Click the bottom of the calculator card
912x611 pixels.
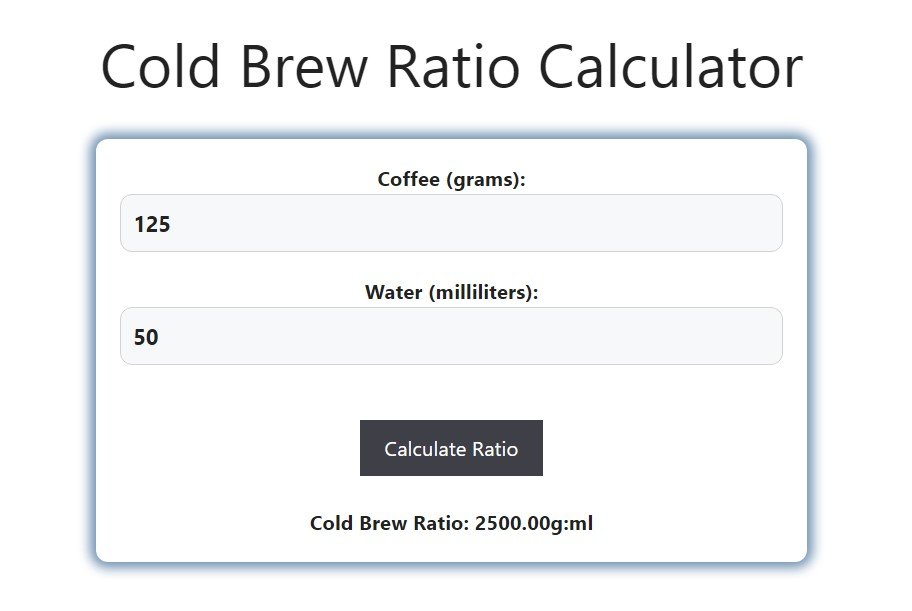coord(451,557)
